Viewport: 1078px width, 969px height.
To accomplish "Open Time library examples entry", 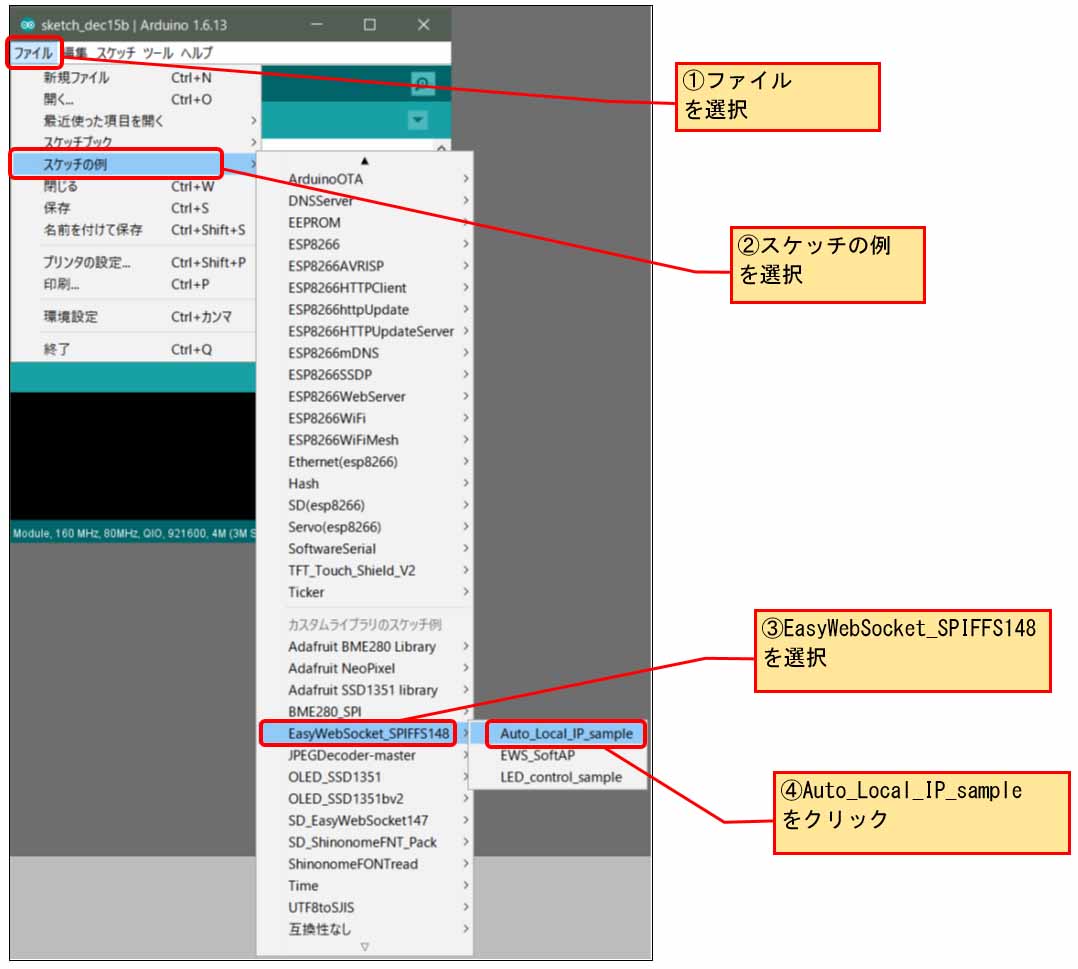I will [366, 886].
